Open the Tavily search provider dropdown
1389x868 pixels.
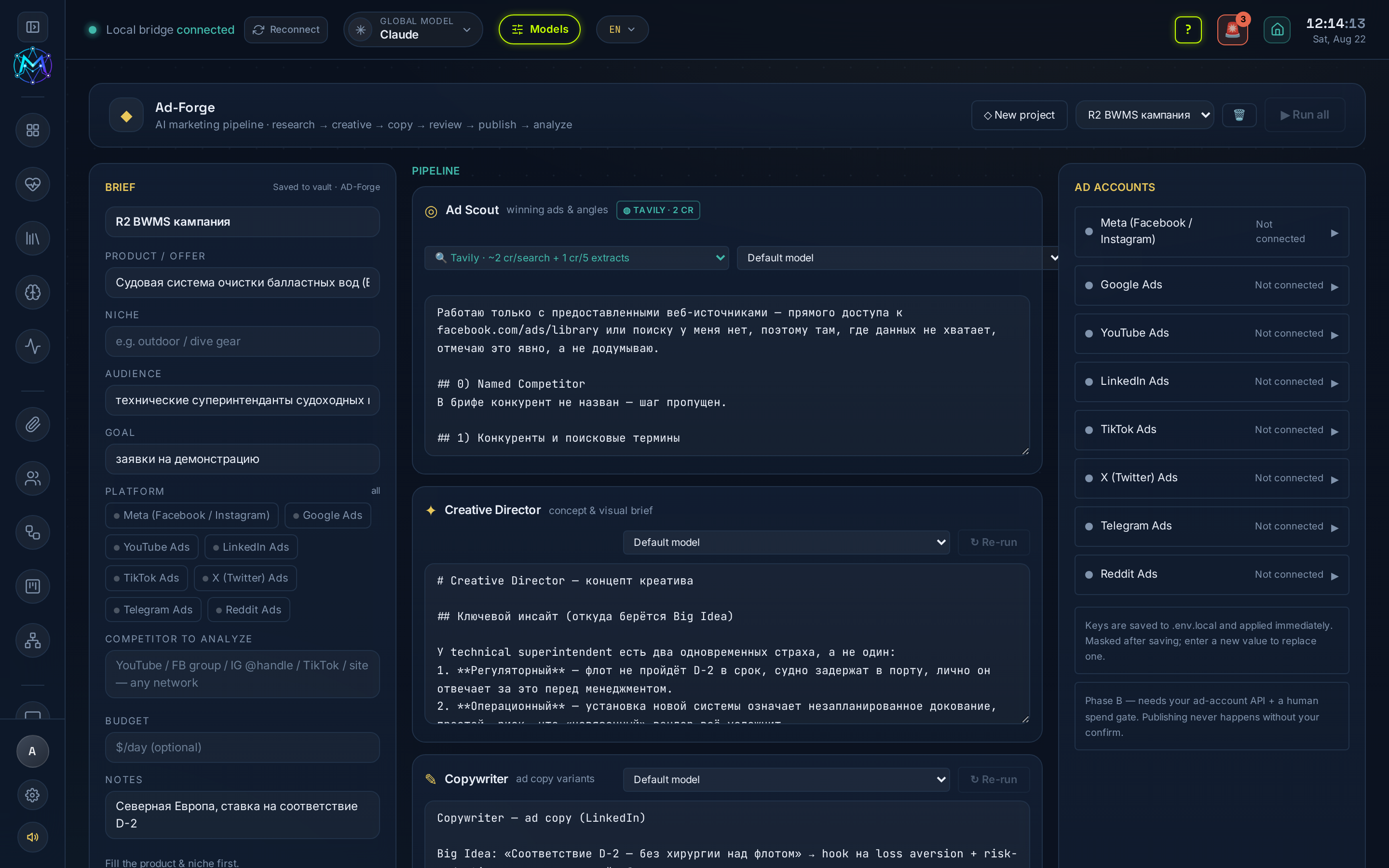(x=576, y=258)
